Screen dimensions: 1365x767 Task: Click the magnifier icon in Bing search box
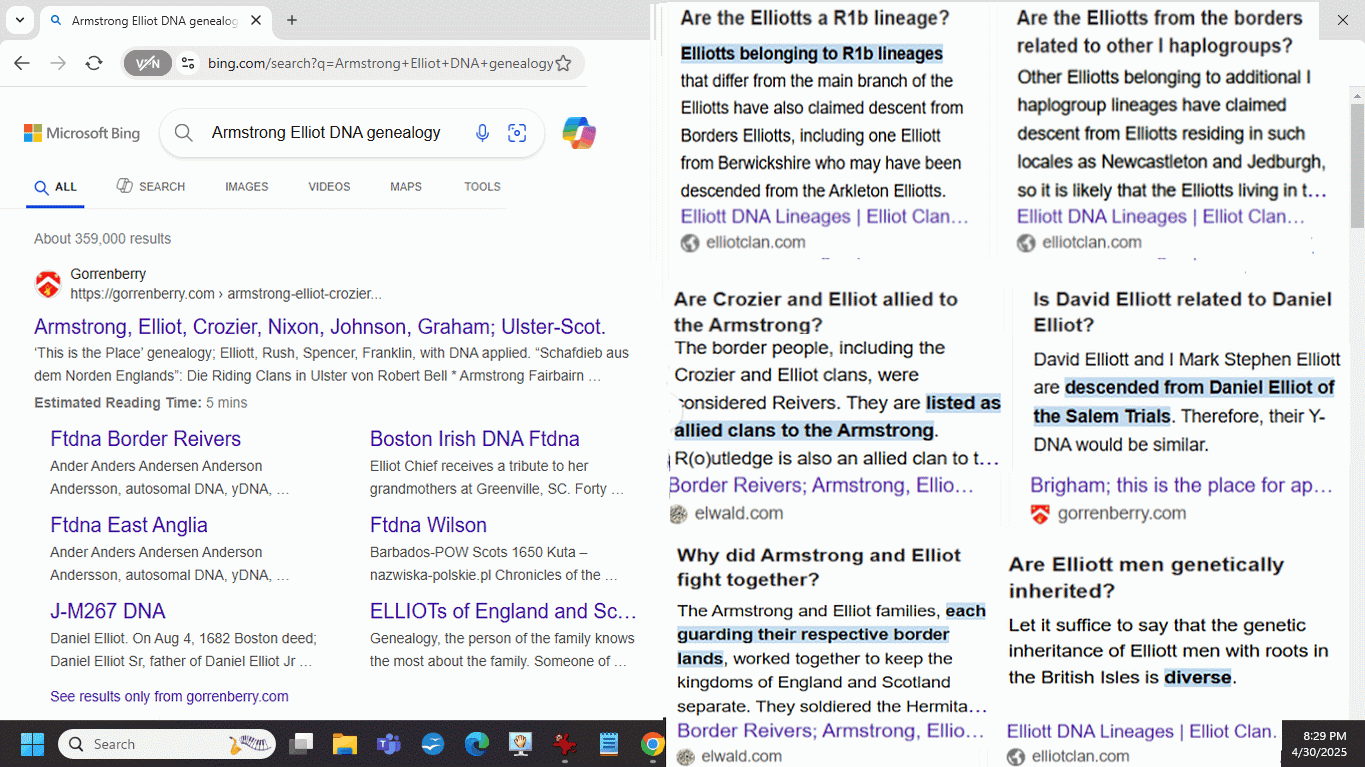183,133
